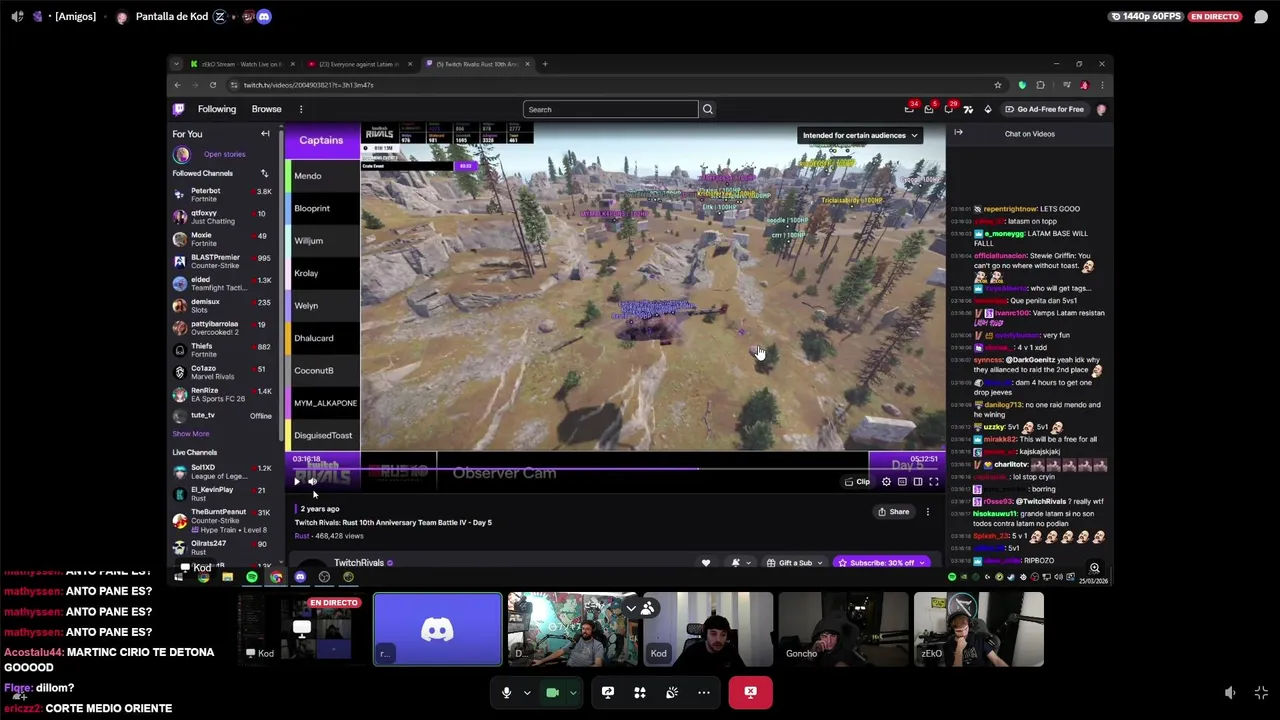Open three-dot options next to Share
This screenshot has height=720, width=1280.
pyautogui.click(x=927, y=512)
